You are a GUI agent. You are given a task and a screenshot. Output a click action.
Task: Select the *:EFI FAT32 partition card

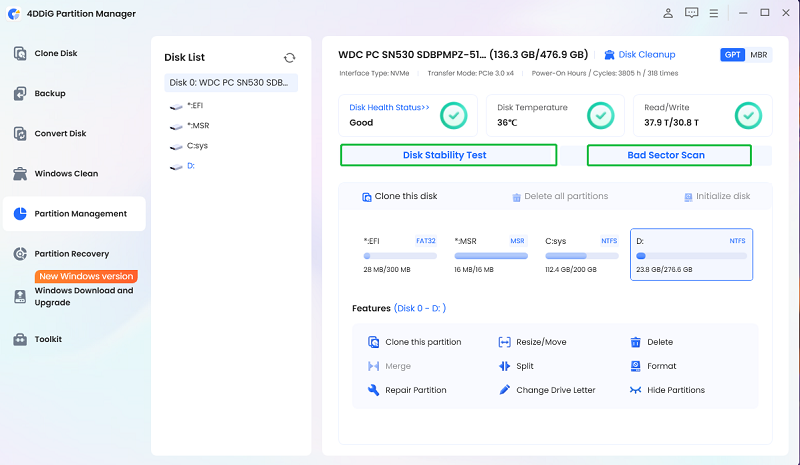click(400, 254)
